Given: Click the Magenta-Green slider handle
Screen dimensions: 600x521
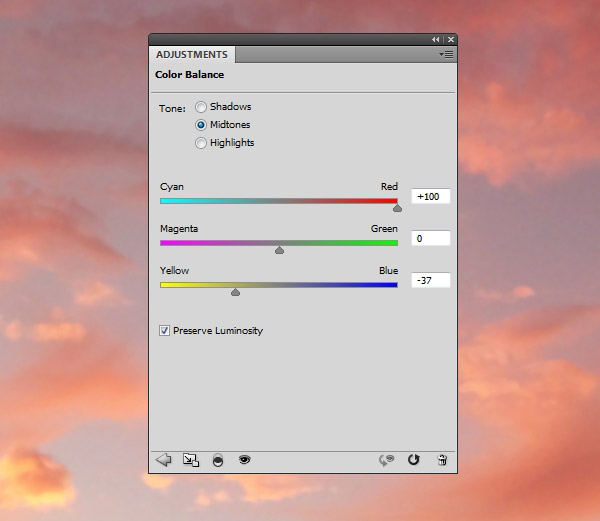Looking at the screenshot, I should 279,250.
